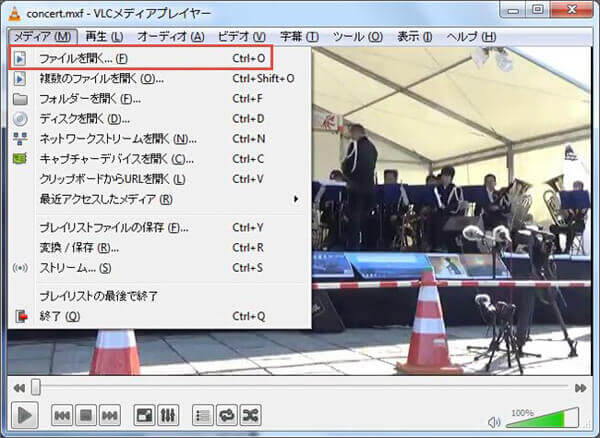Choose ディスクを開く (D)... entry
This screenshot has width=600, height=438.
pos(160,119)
